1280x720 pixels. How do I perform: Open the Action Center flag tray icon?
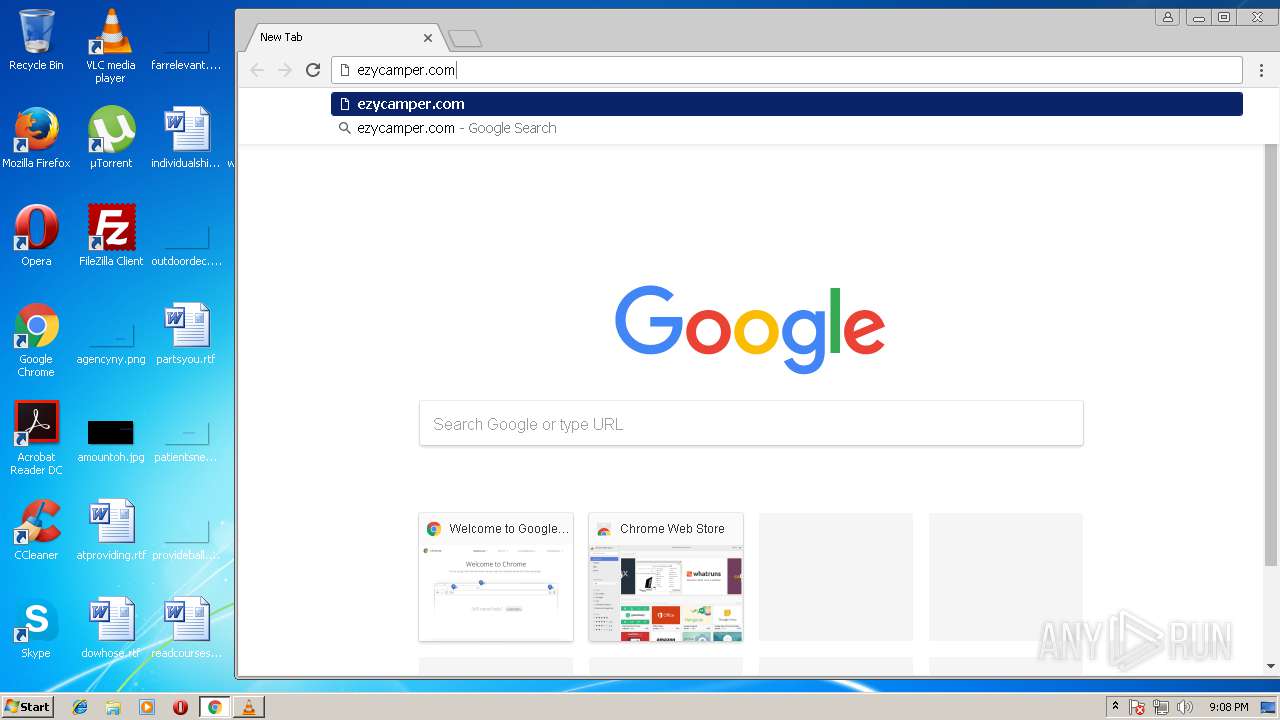coord(1137,707)
